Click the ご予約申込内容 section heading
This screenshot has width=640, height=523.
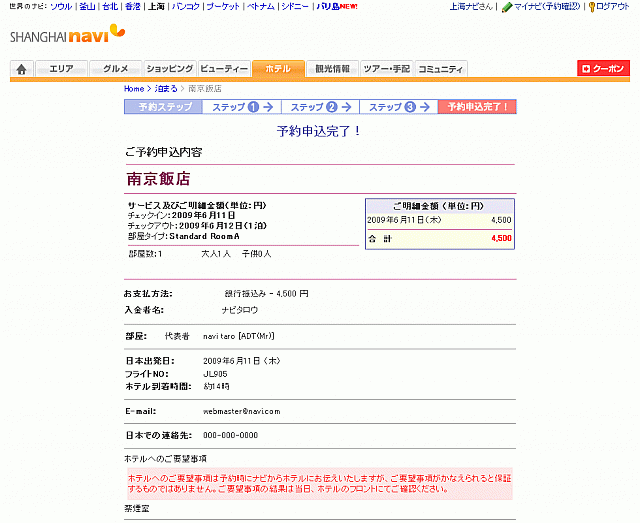click(x=164, y=152)
